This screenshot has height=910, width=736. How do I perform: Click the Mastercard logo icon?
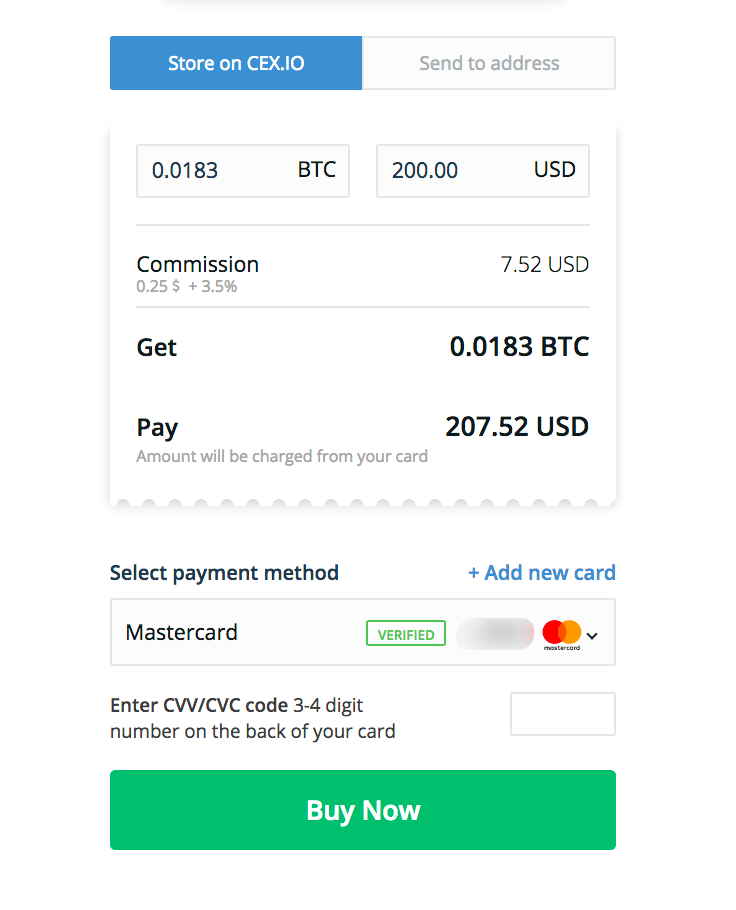point(561,634)
